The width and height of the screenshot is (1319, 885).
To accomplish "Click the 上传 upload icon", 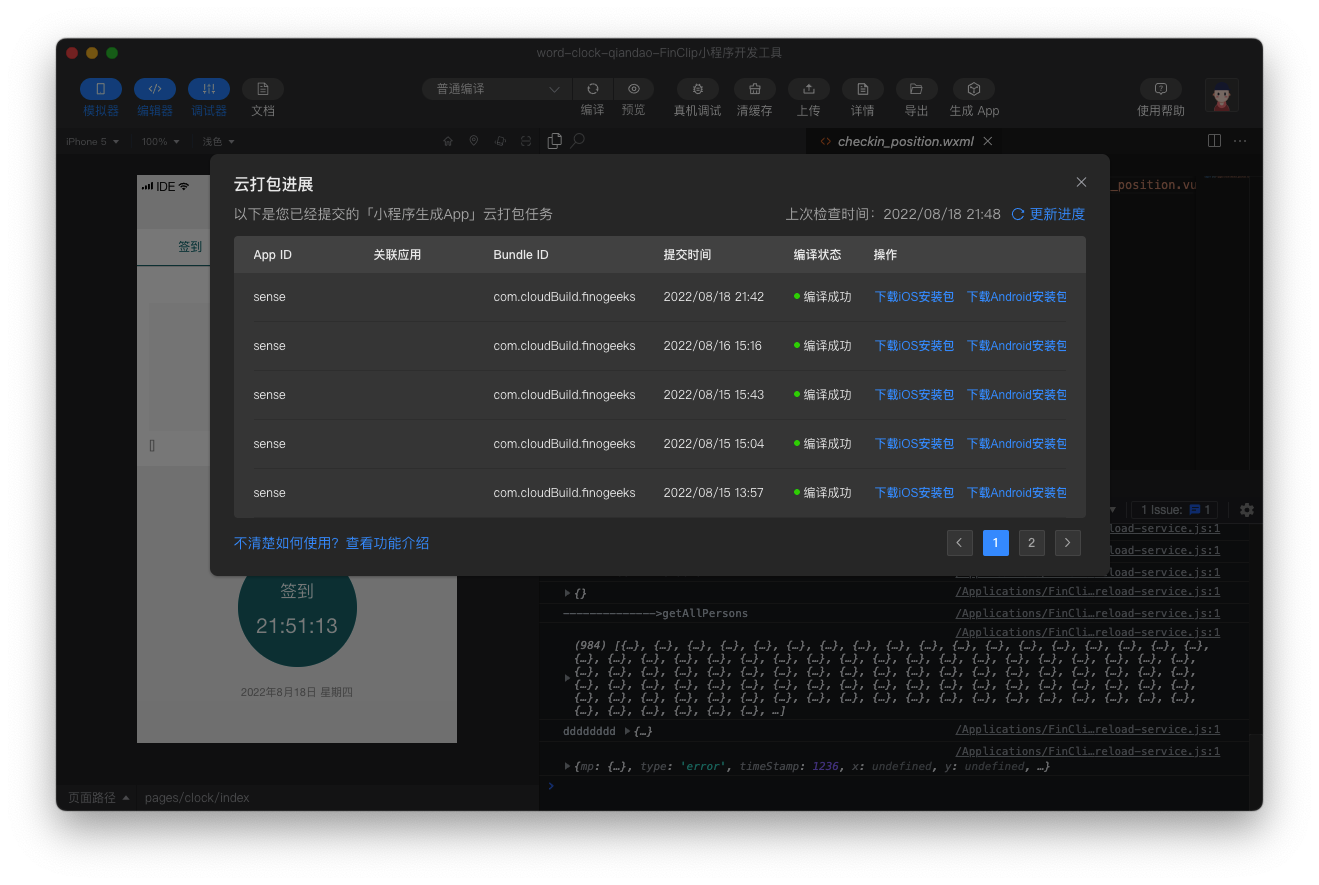I will tap(808, 89).
